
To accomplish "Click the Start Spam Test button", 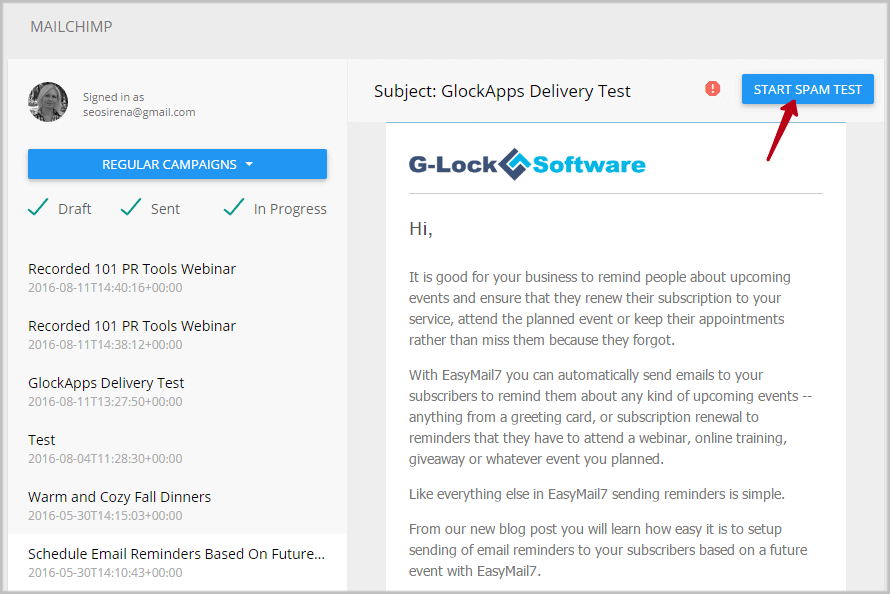I will 807,89.
